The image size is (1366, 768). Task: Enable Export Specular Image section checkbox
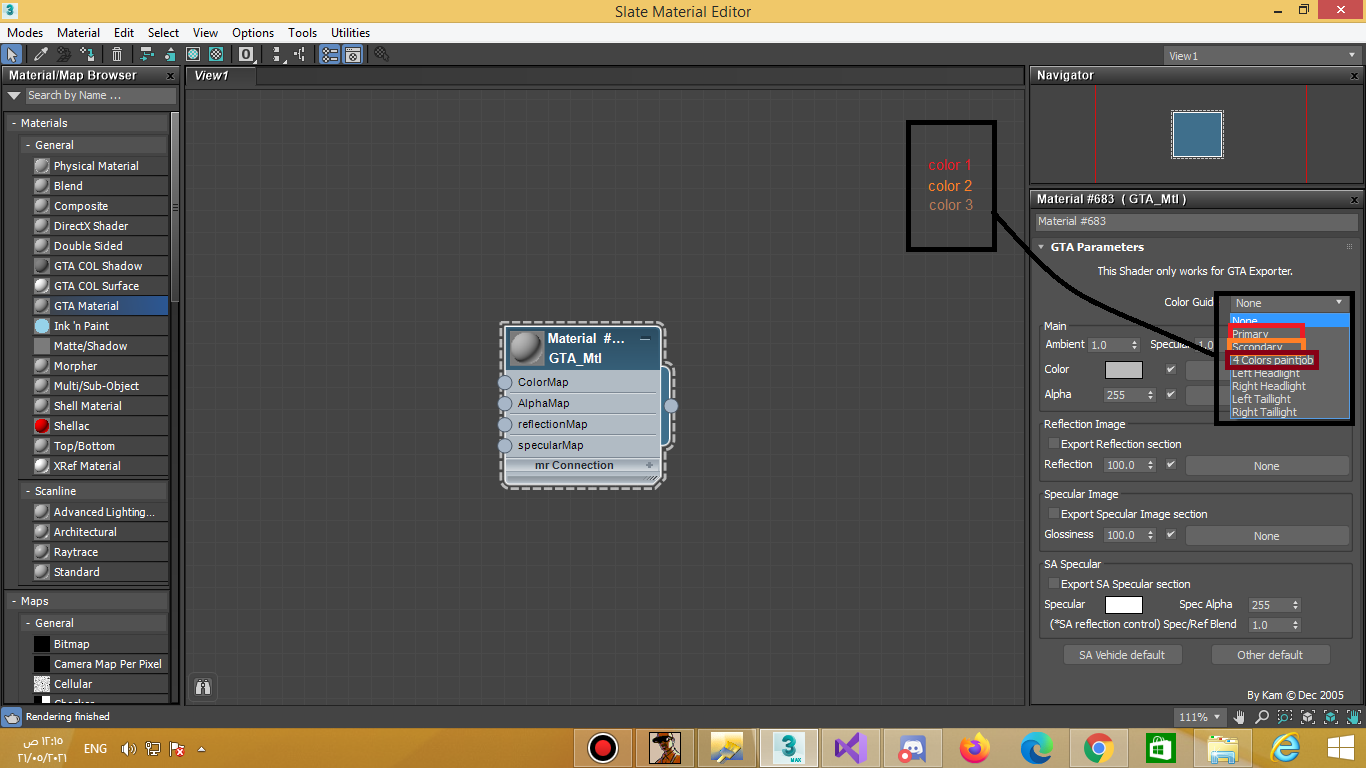pyautogui.click(x=1052, y=514)
